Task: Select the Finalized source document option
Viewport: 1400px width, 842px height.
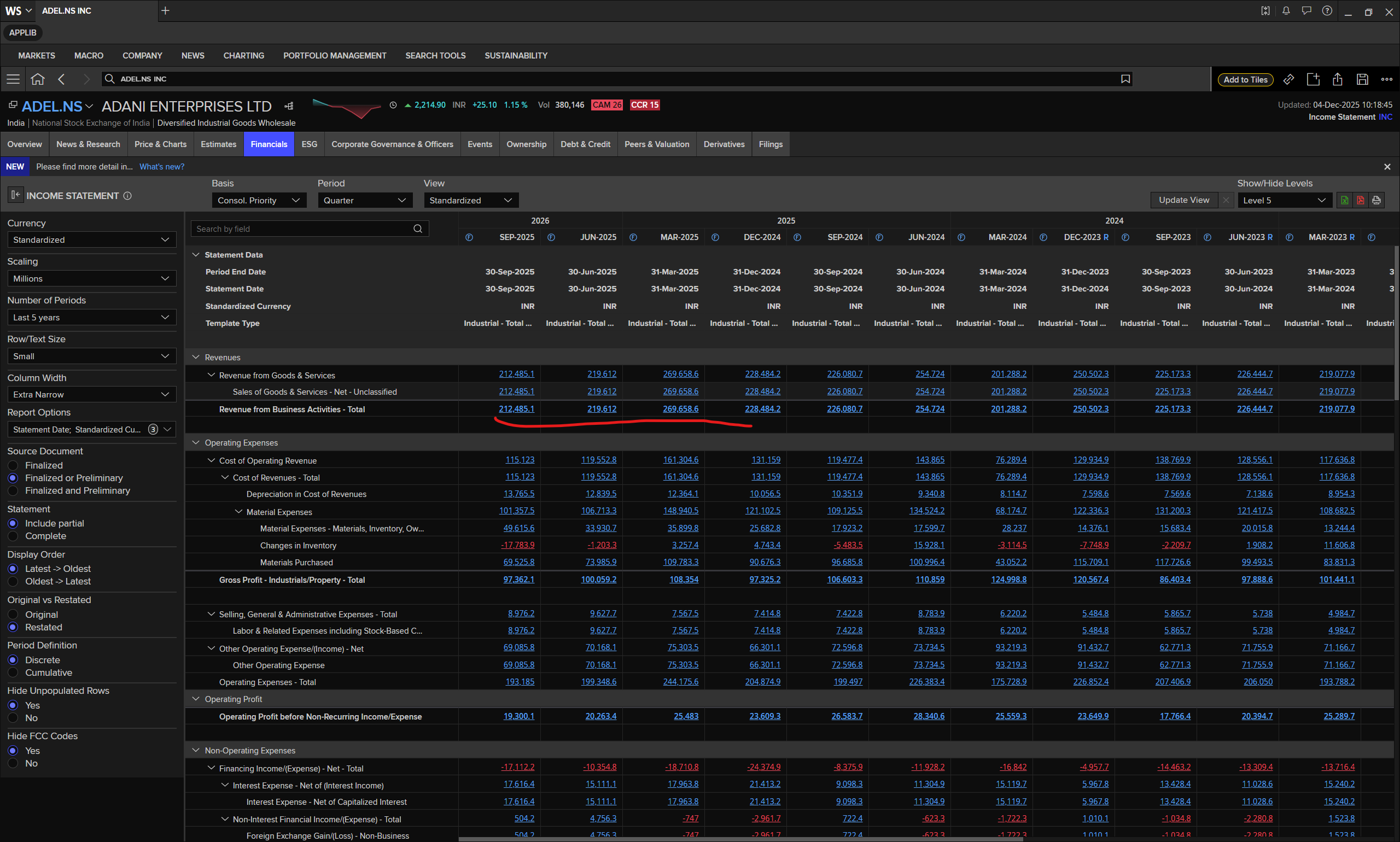Action: click(x=13, y=465)
